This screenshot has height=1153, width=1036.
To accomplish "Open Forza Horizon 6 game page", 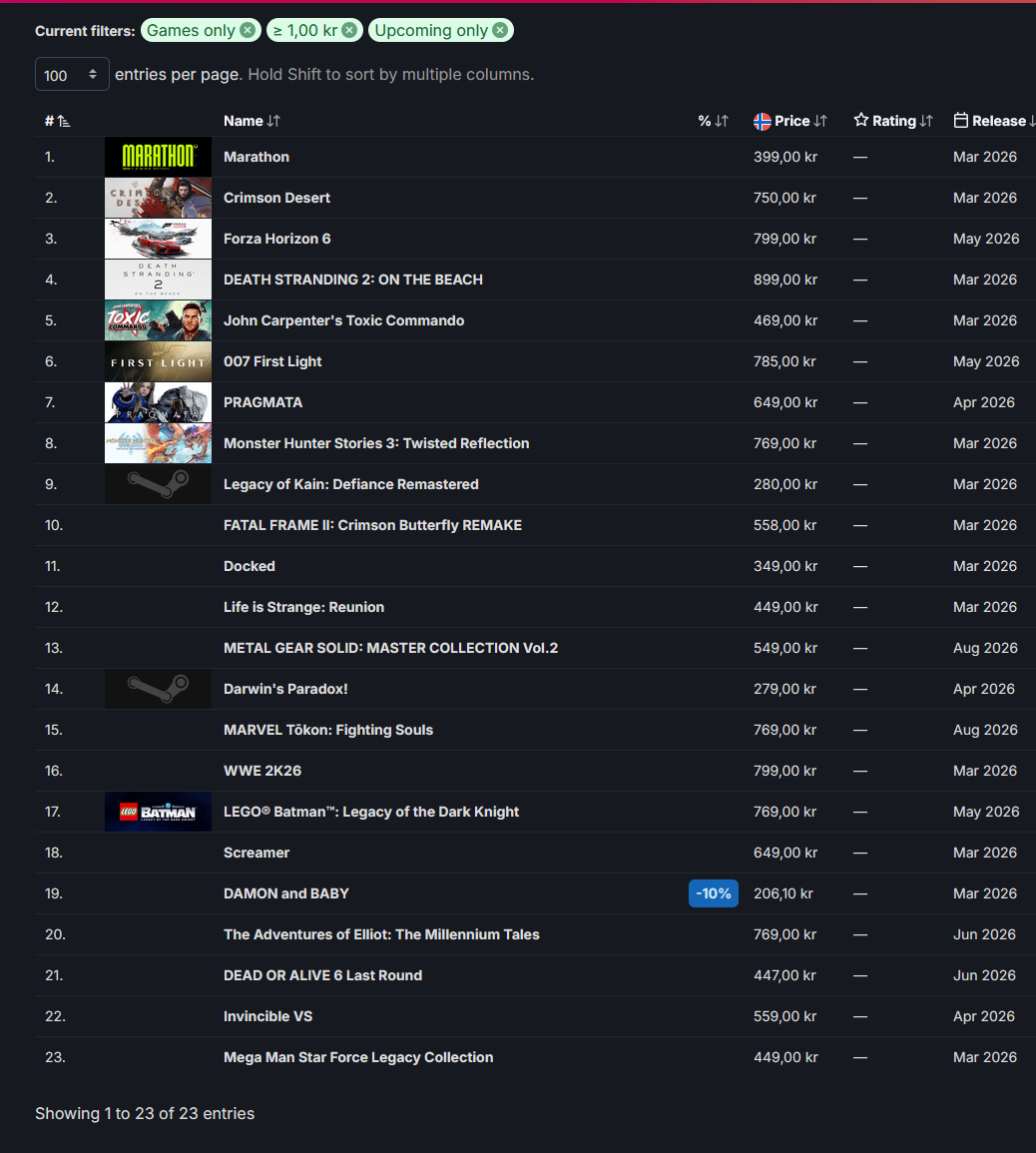I will [276, 239].
